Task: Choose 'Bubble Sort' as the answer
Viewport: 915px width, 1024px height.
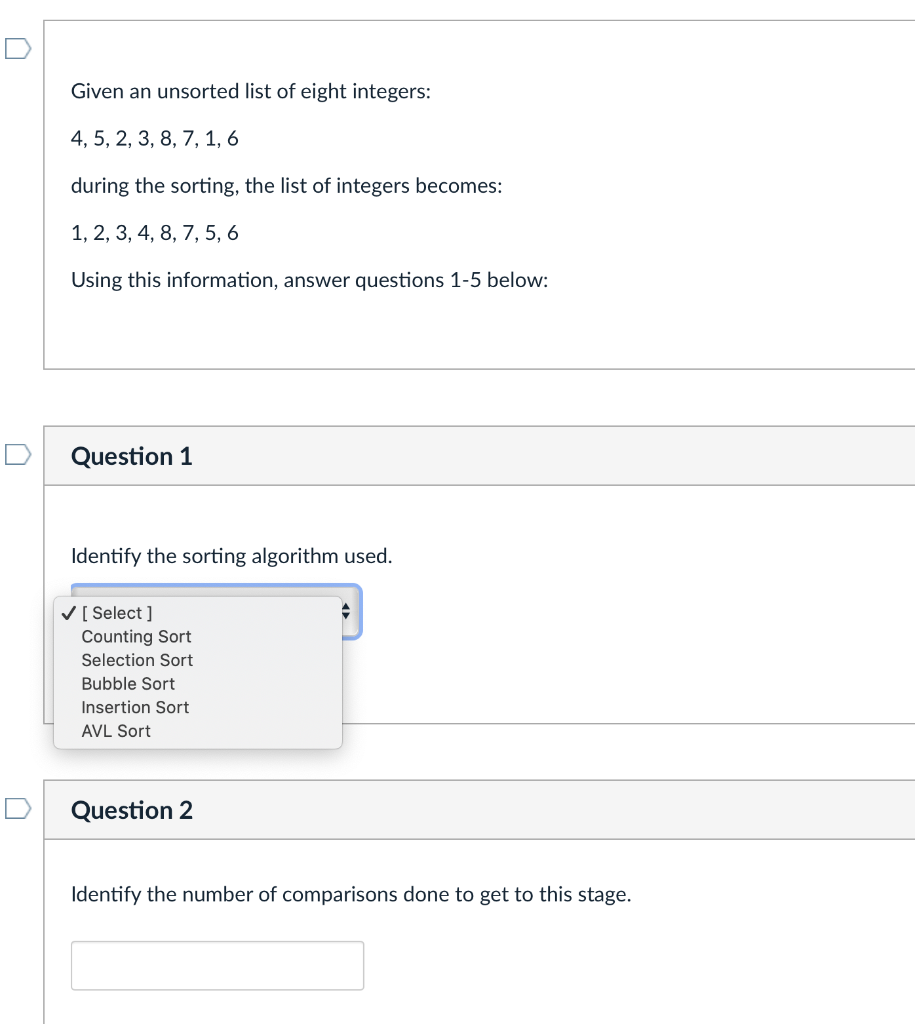Action: point(128,684)
